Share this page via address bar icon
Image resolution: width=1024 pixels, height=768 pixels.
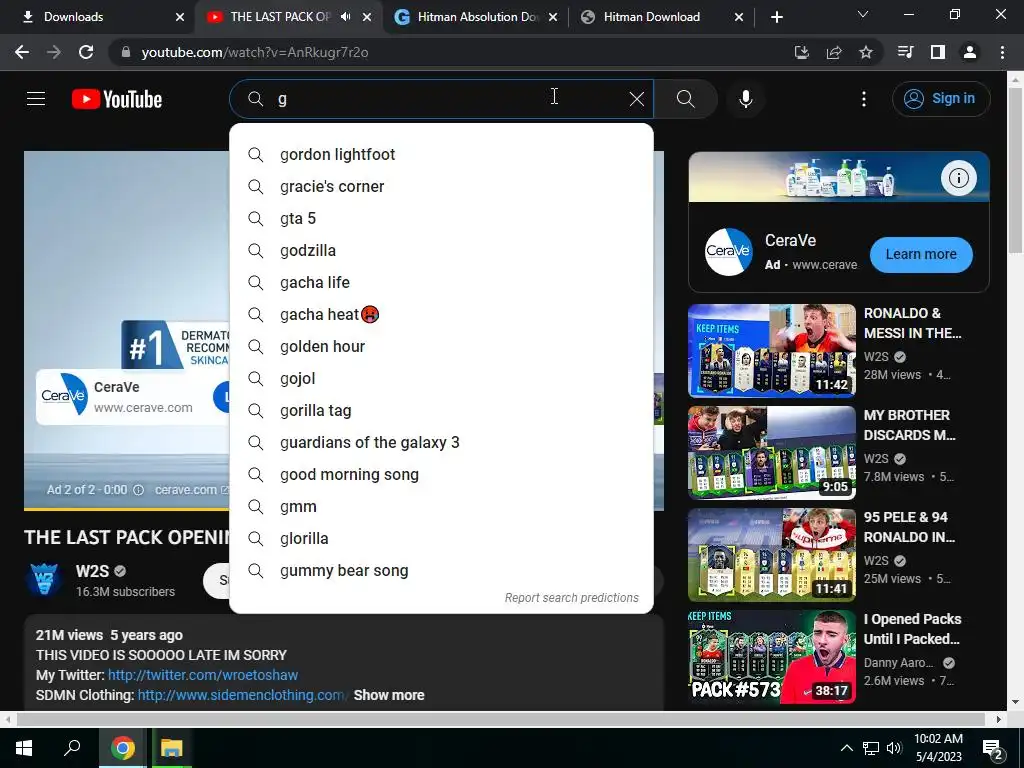[834, 52]
